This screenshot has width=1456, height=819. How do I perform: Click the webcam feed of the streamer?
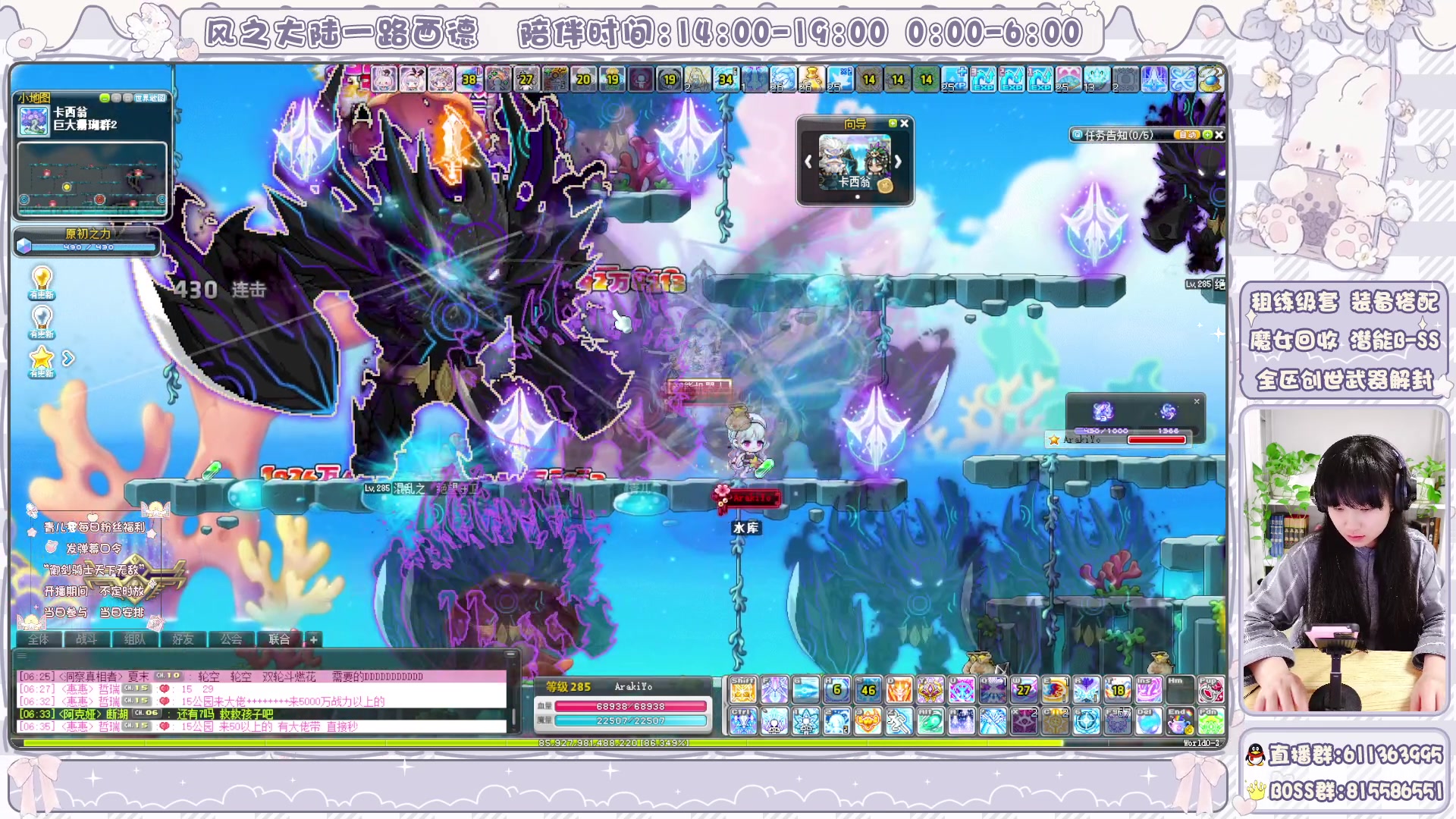(x=1343, y=561)
